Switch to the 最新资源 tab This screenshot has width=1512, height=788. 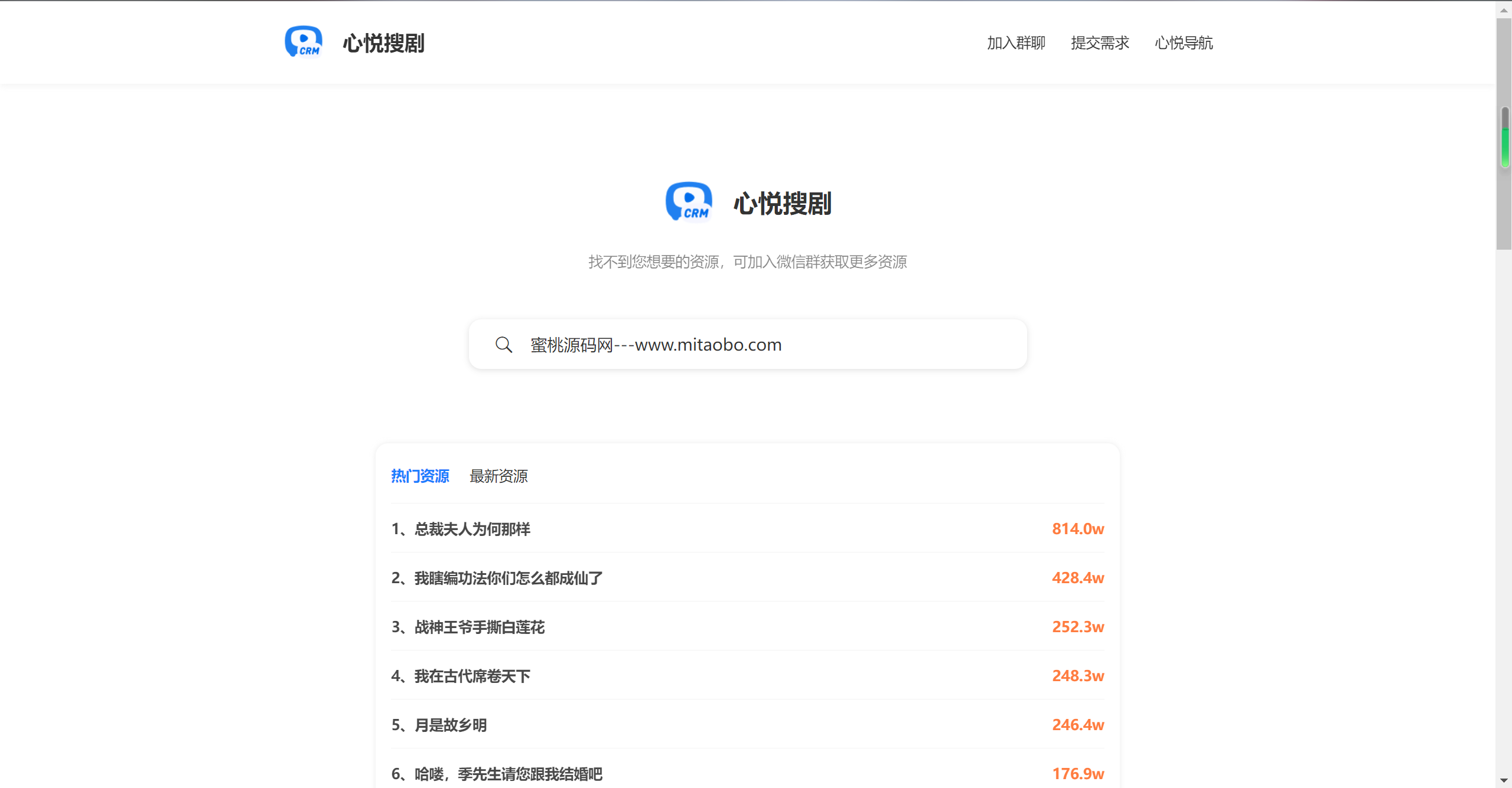pos(498,476)
